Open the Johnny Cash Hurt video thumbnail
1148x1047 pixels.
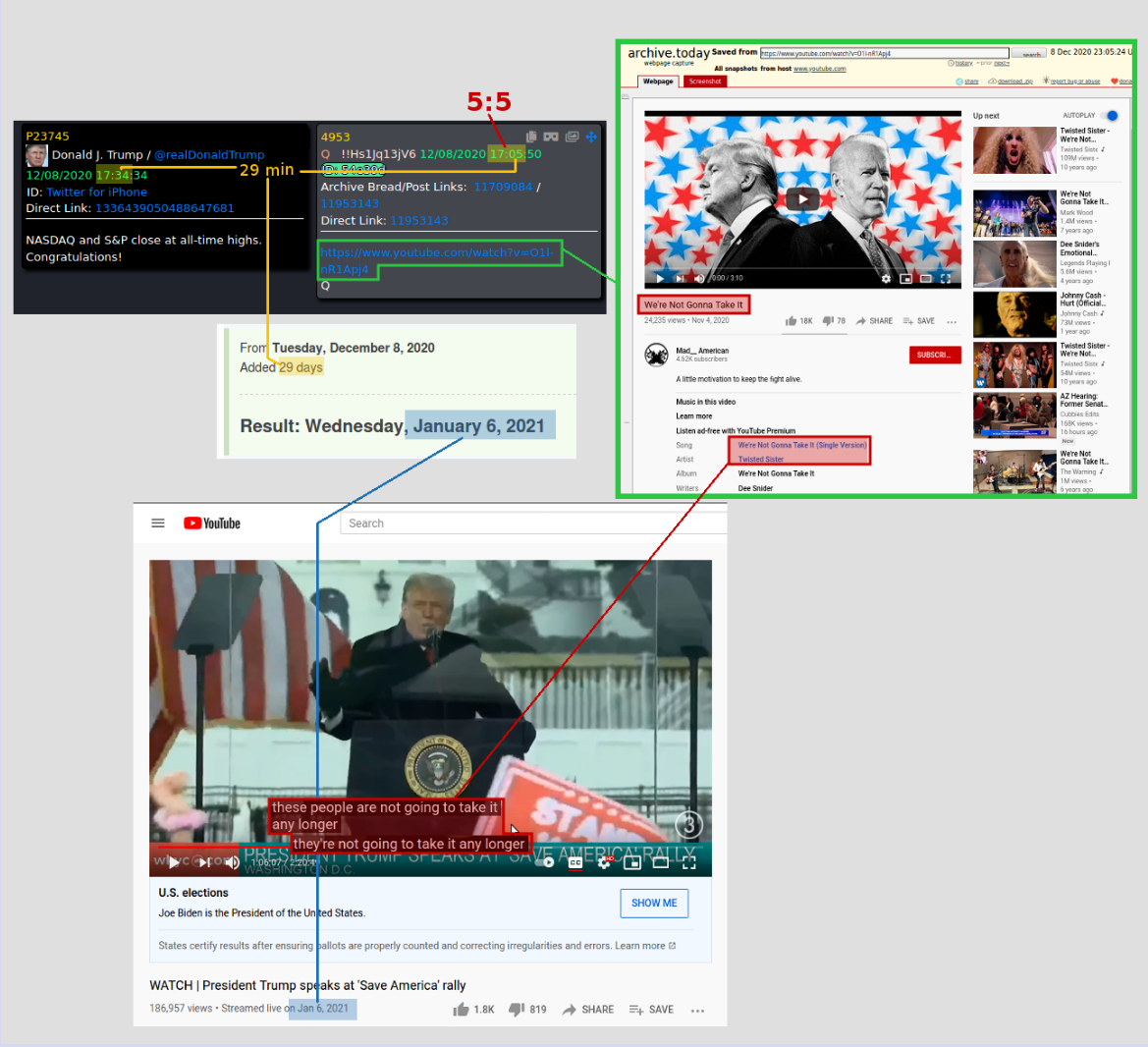click(x=1014, y=314)
